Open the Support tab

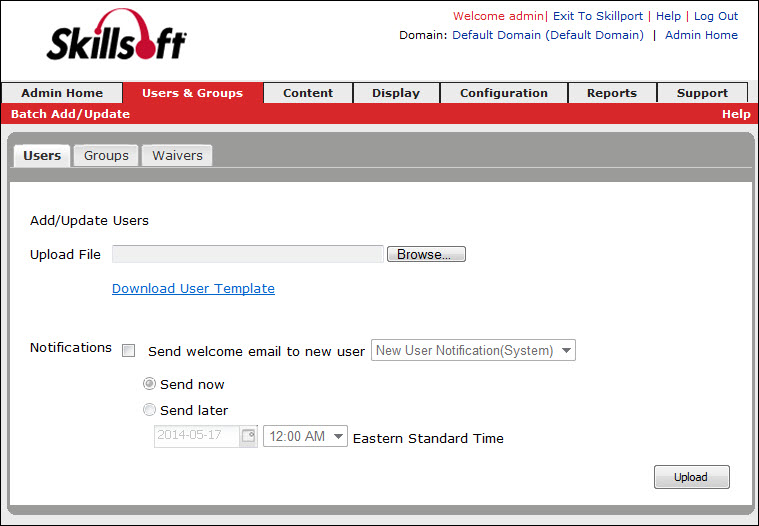pyautogui.click(x=702, y=93)
